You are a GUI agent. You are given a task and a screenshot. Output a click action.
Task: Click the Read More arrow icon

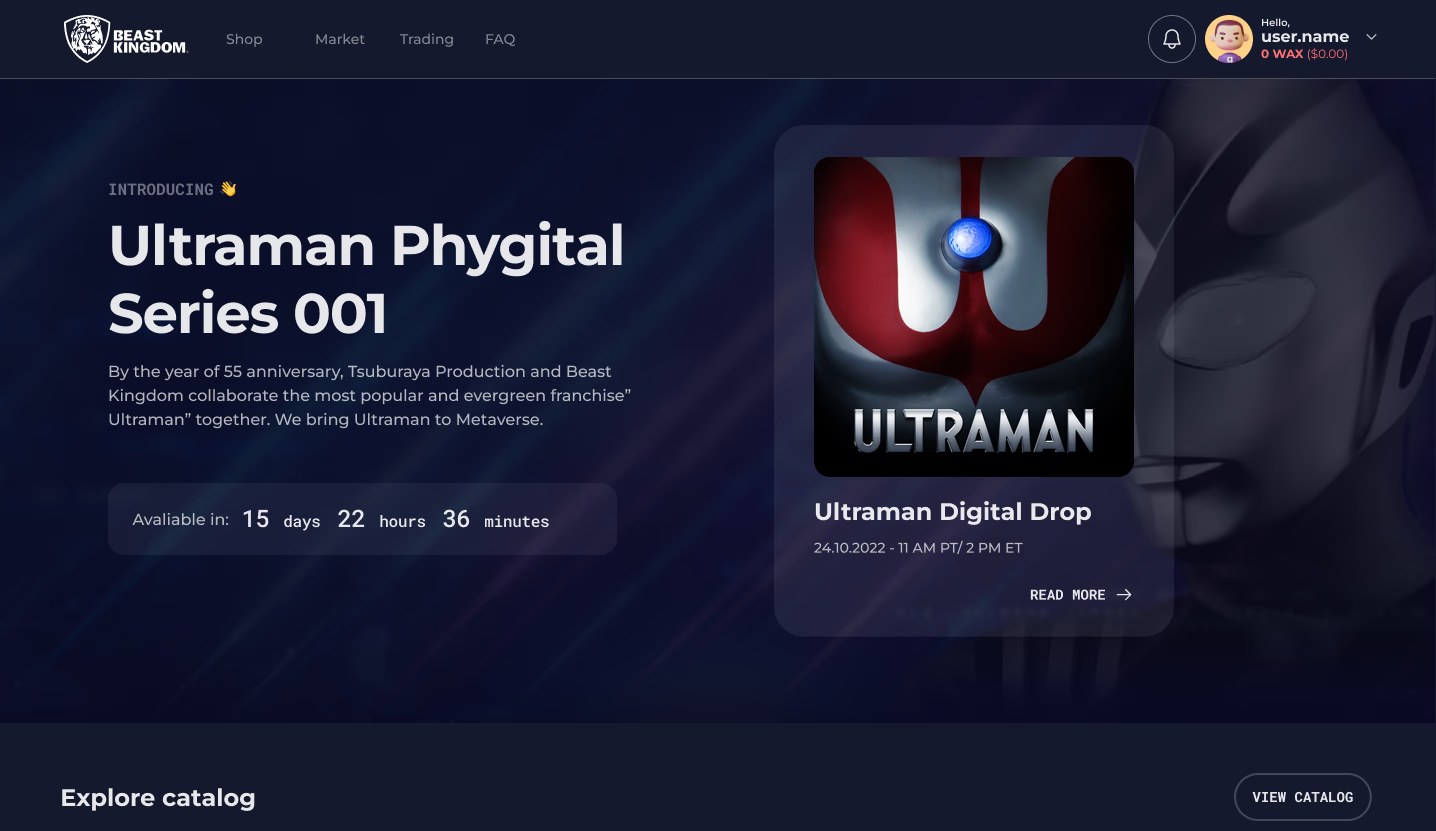1124,595
